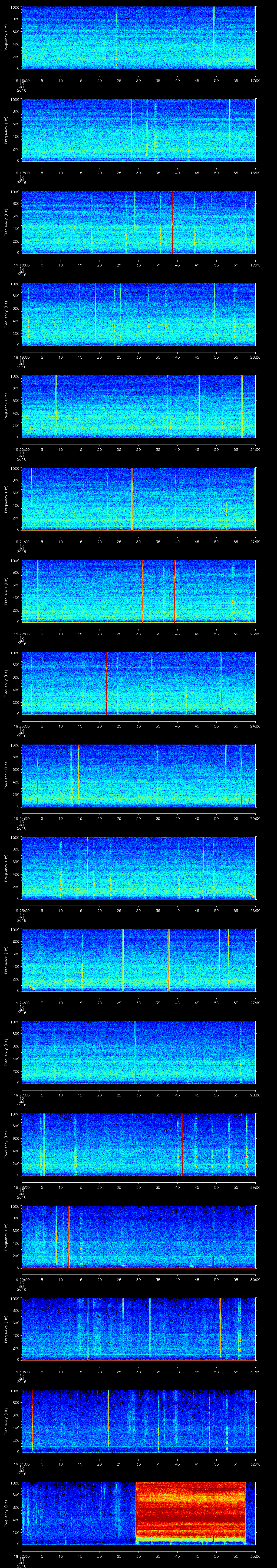Click the 19:00 end time label
Viewport: 277px width, 1568px height.
click(255, 265)
